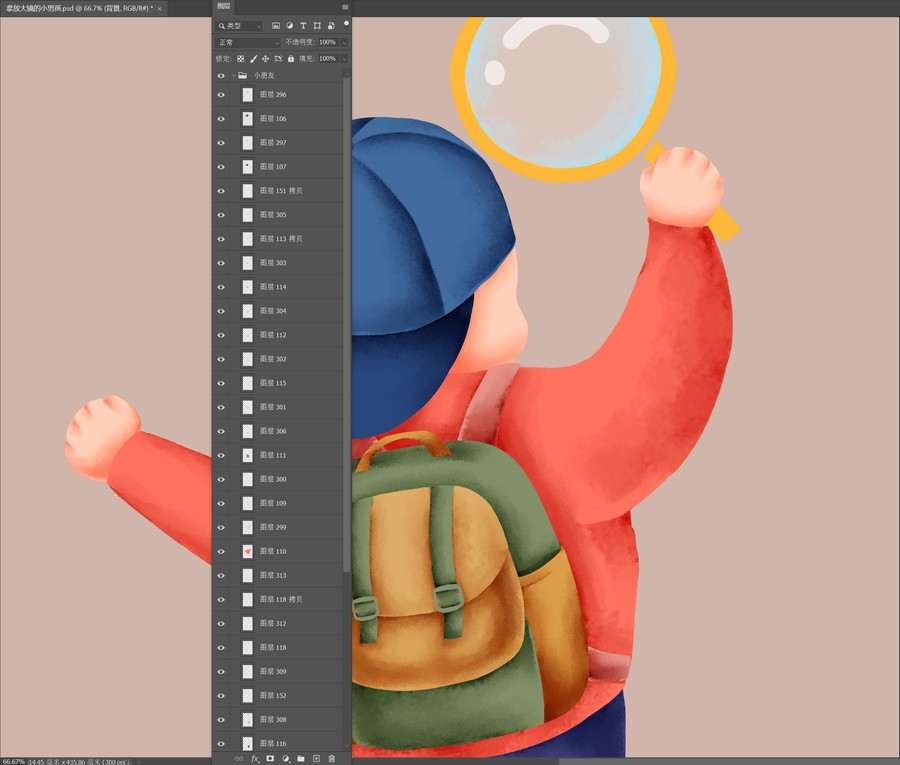Screen dimensions: 900x765
Task: Open the fill 填充 slider arrow
Action: pyautogui.click(x=344, y=59)
